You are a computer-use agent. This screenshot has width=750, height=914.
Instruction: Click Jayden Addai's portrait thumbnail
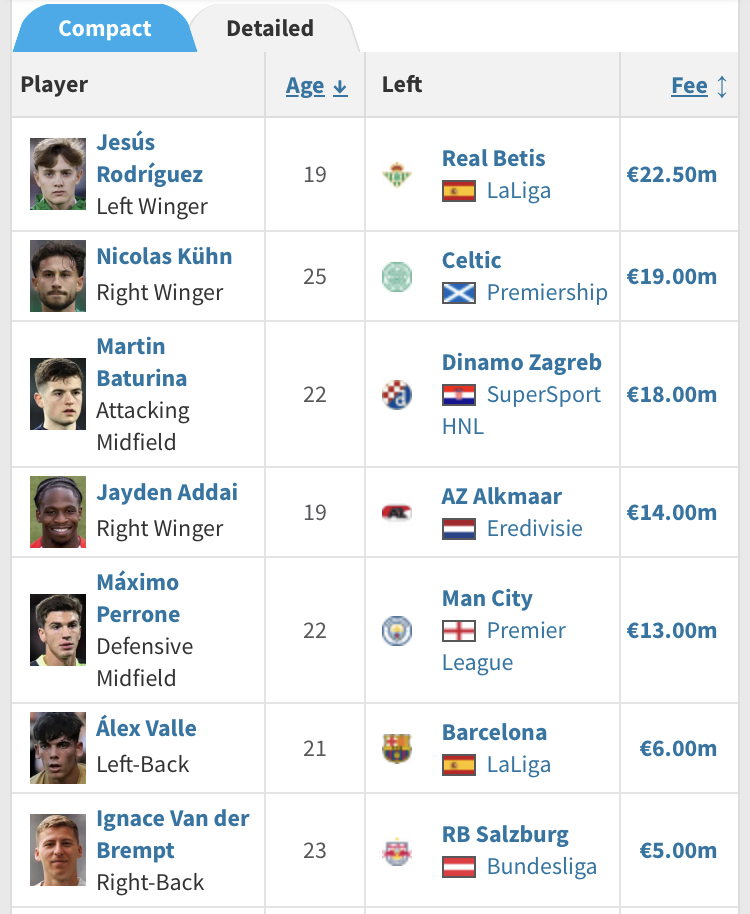[58, 512]
